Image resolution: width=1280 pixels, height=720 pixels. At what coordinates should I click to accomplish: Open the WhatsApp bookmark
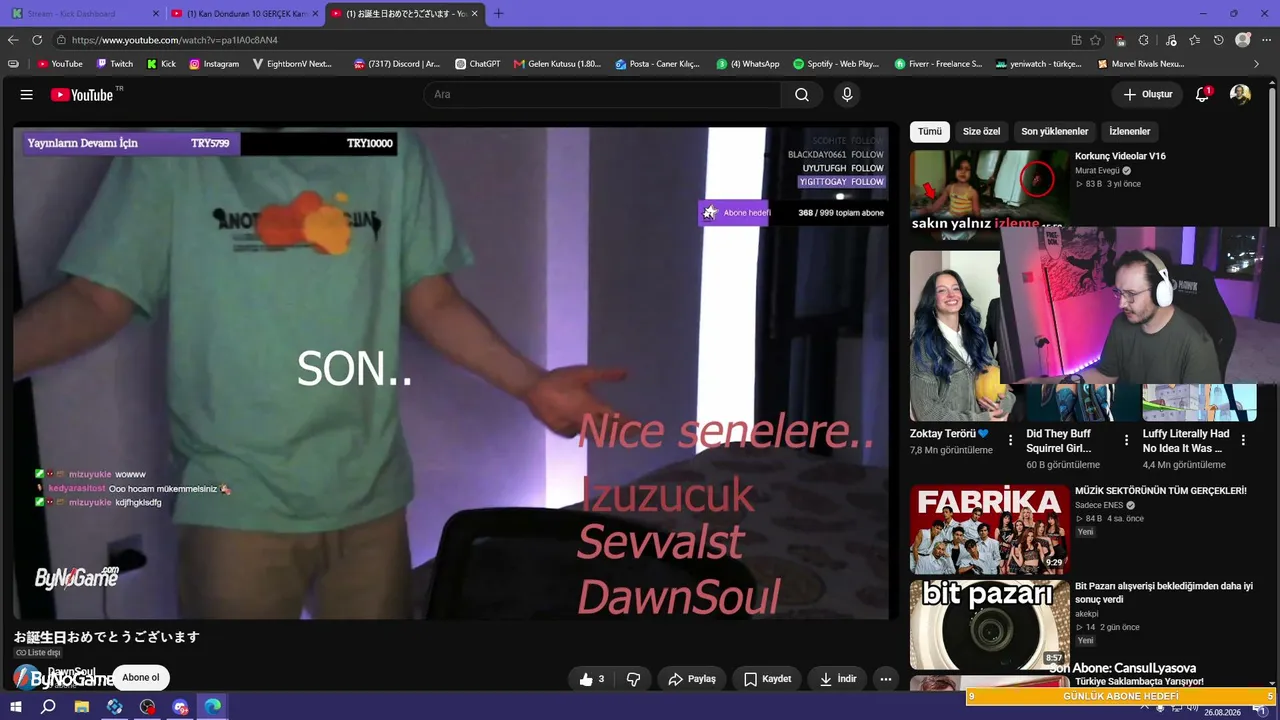(748, 64)
